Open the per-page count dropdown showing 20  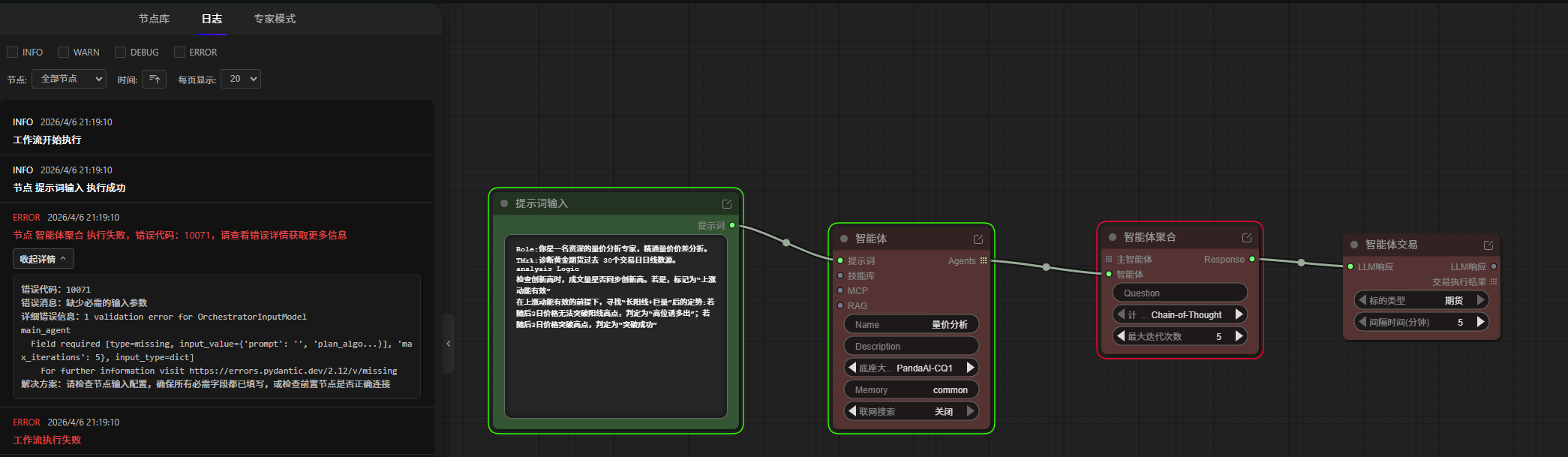241,79
